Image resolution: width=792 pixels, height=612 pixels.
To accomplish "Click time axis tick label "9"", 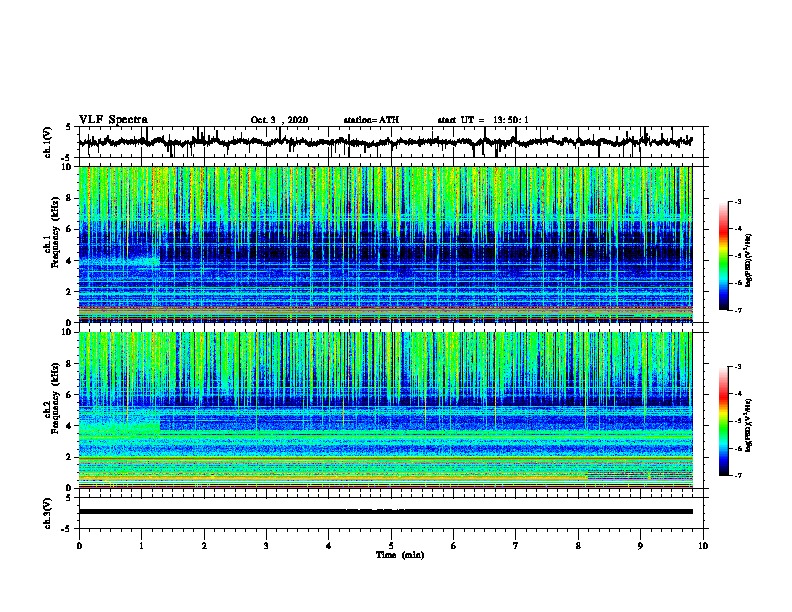I will tap(640, 546).
